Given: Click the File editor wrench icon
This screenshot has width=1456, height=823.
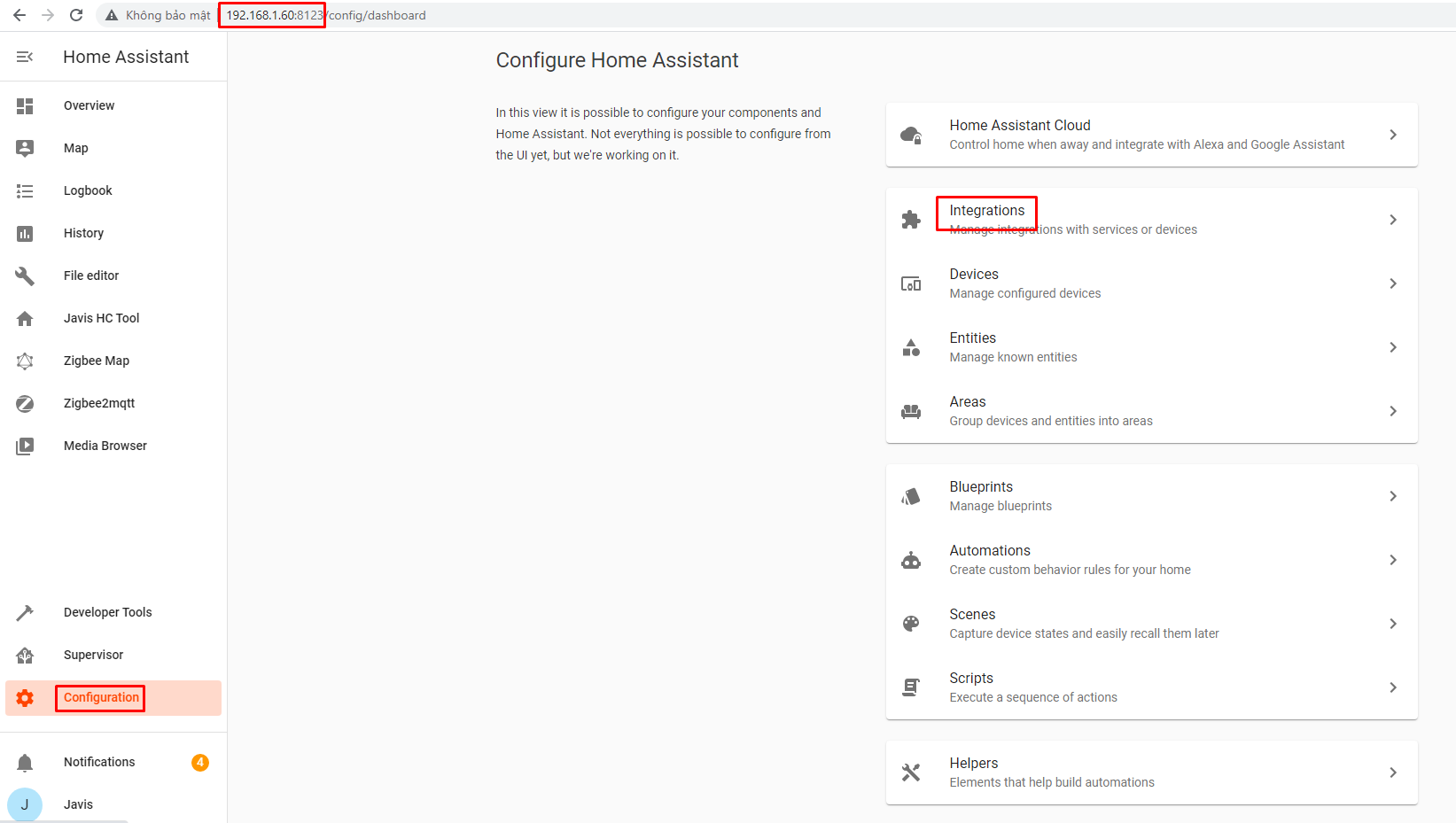Looking at the screenshot, I should pos(25,276).
